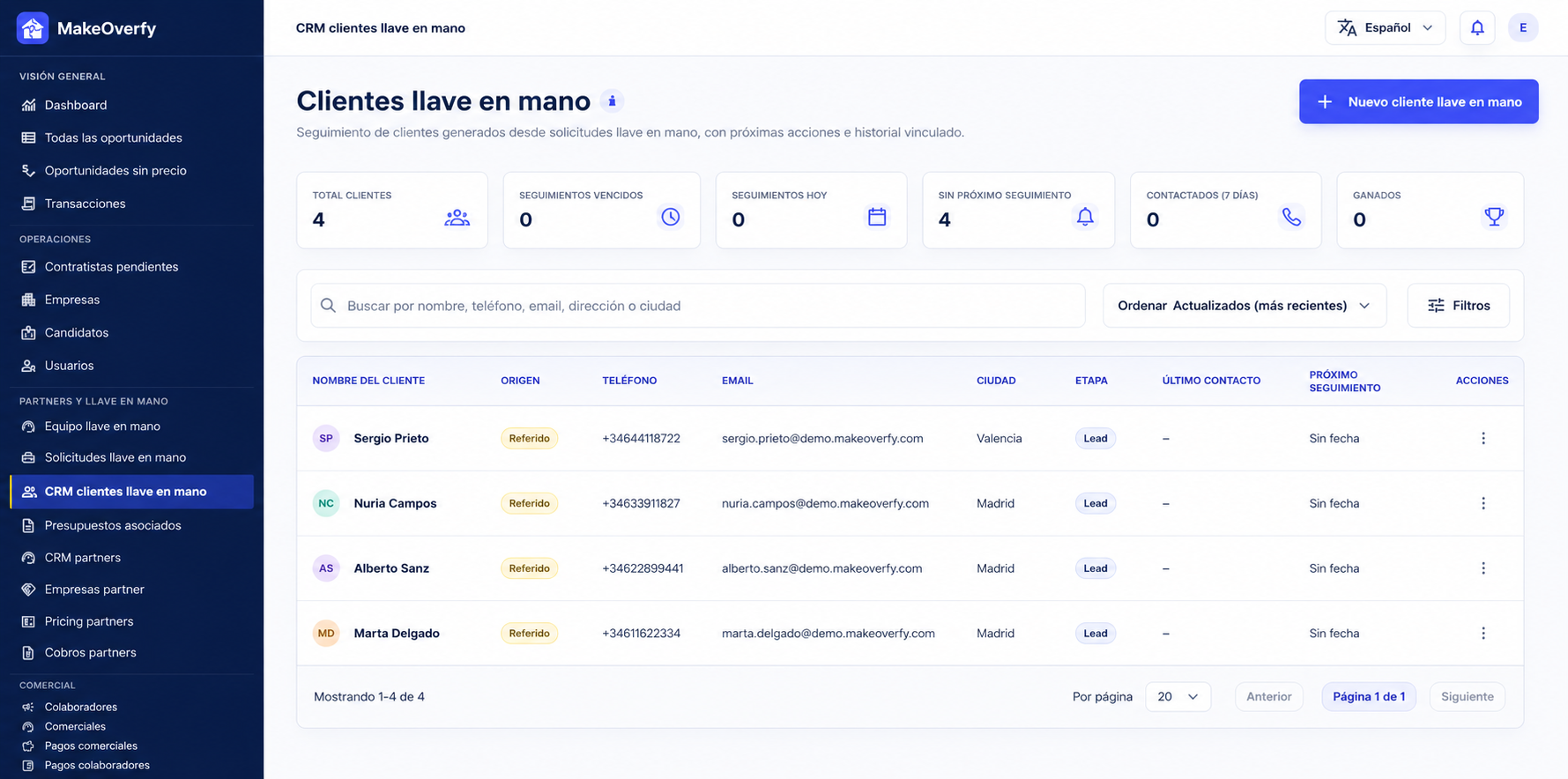
Task: Open the Ordenar Actualizados sort dropdown
Action: point(1245,306)
